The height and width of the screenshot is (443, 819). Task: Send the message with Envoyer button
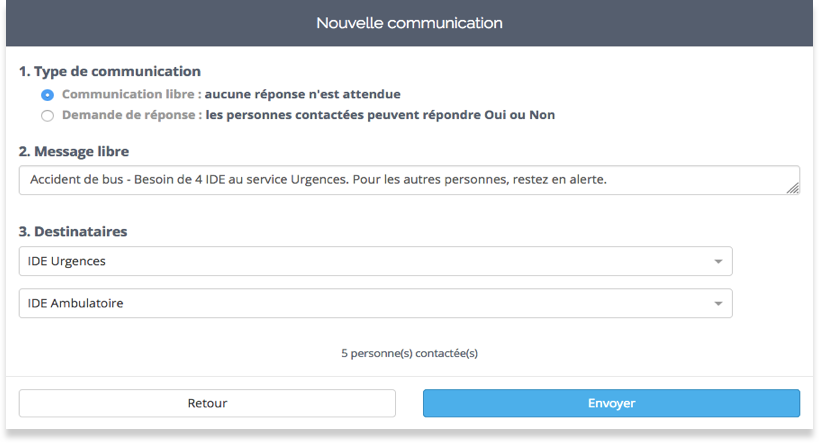coord(611,403)
